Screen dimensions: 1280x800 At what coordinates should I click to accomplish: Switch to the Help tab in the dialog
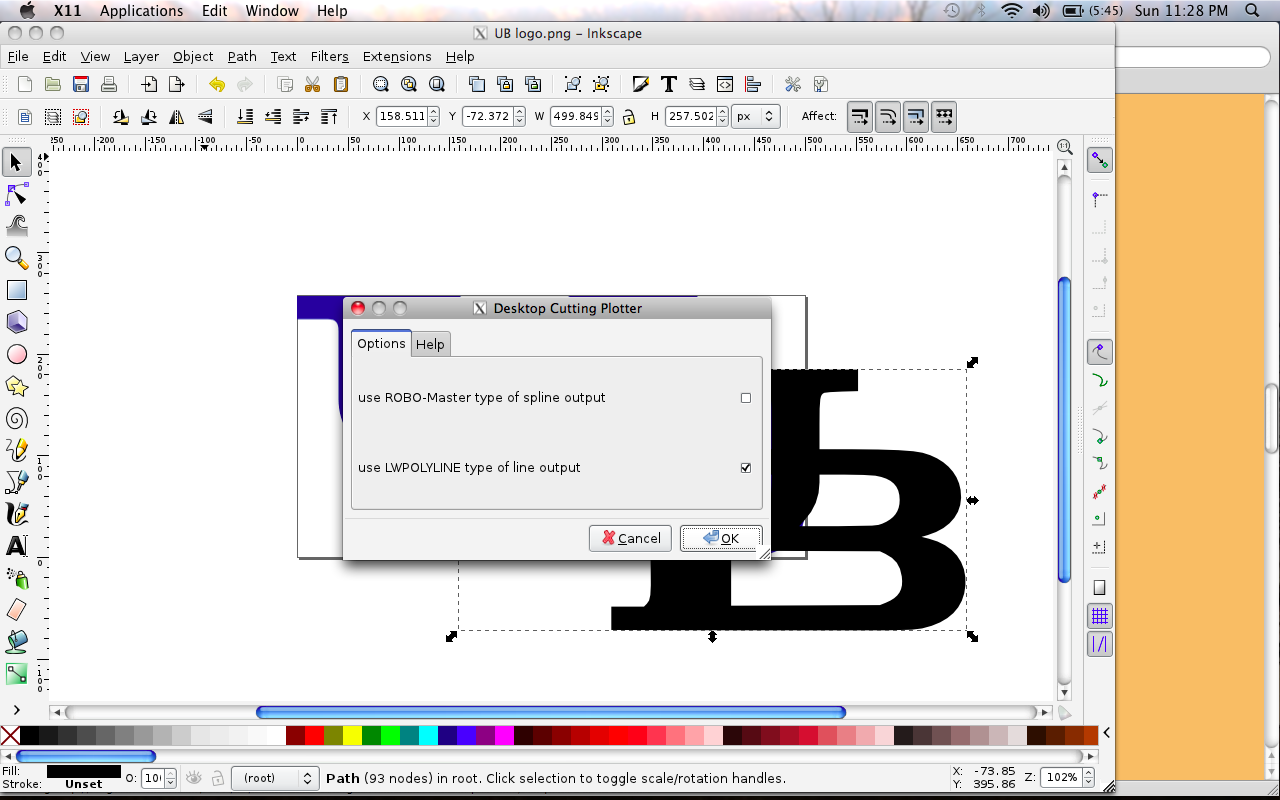430,344
